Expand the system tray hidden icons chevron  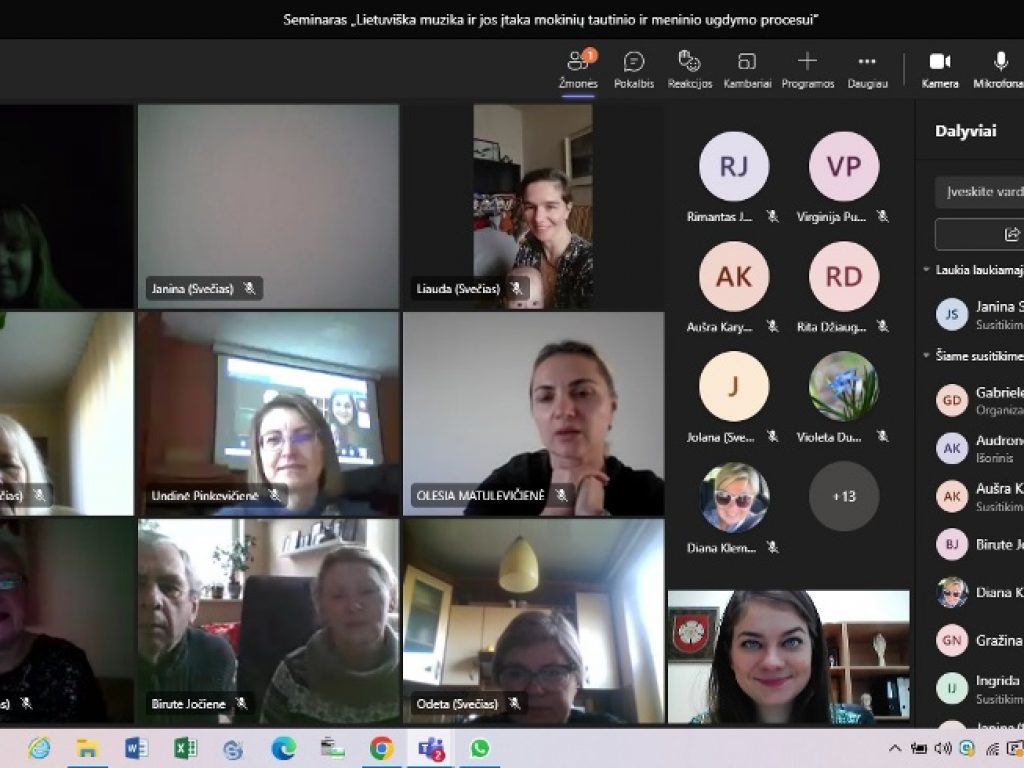point(895,748)
